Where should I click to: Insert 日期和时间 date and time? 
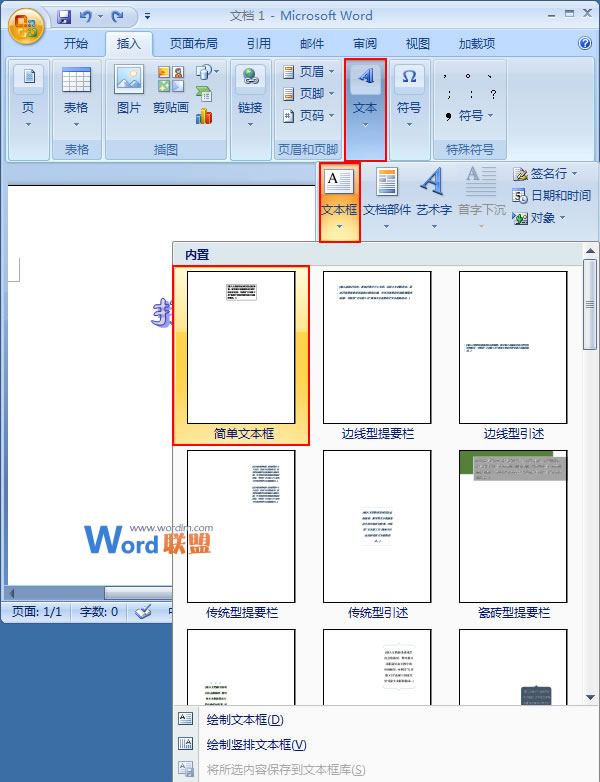click(x=551, y=196)
